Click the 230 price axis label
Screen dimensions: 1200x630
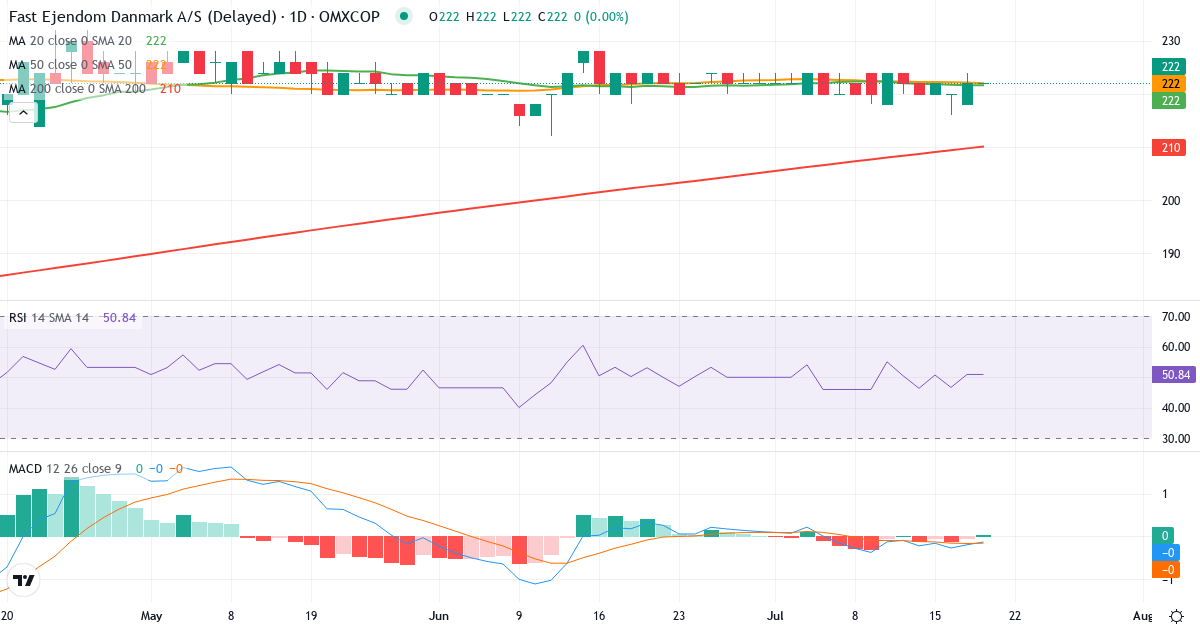click(x=1171, y=41)
